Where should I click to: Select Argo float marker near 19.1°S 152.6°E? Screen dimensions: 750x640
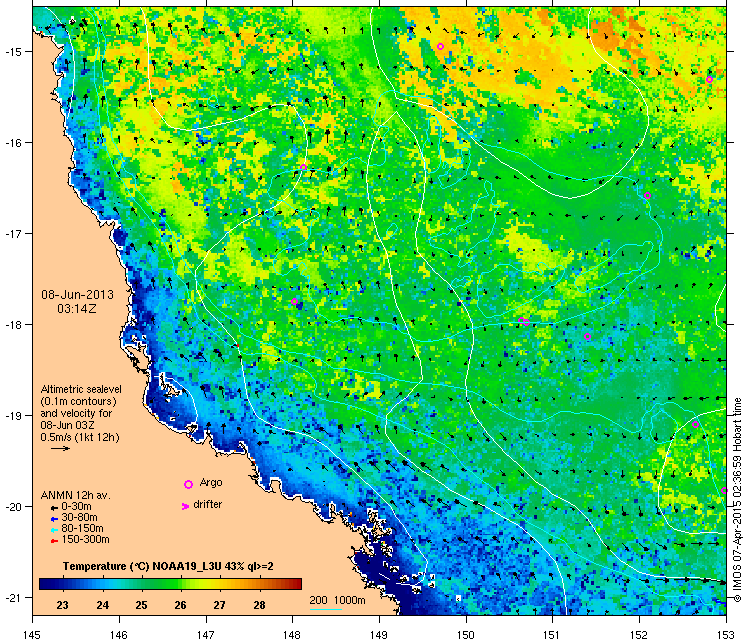coord(695,424)
